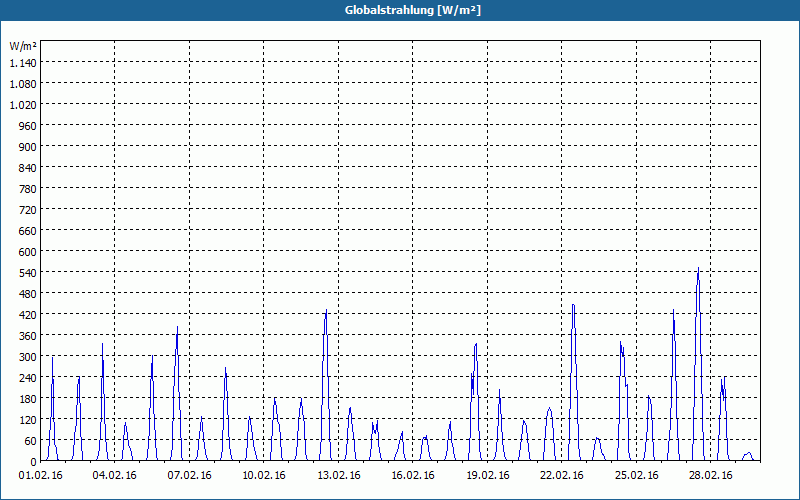800x500 pixels.
Task: Select the 19.02.16 date label
Action: tap(488, 476)
